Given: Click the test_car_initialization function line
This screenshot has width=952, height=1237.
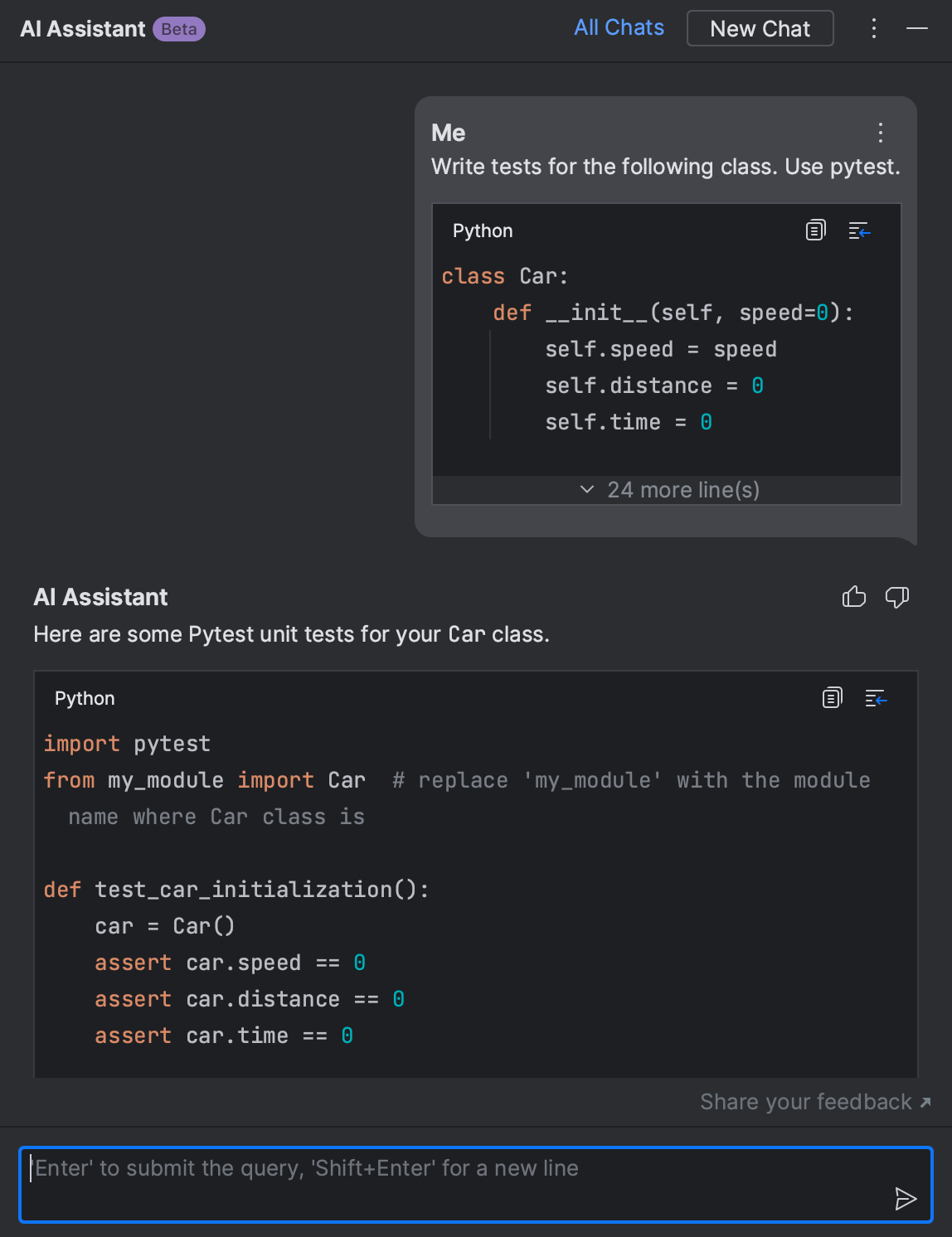Looking at the screenshot, I should click(x=236, y=890).
